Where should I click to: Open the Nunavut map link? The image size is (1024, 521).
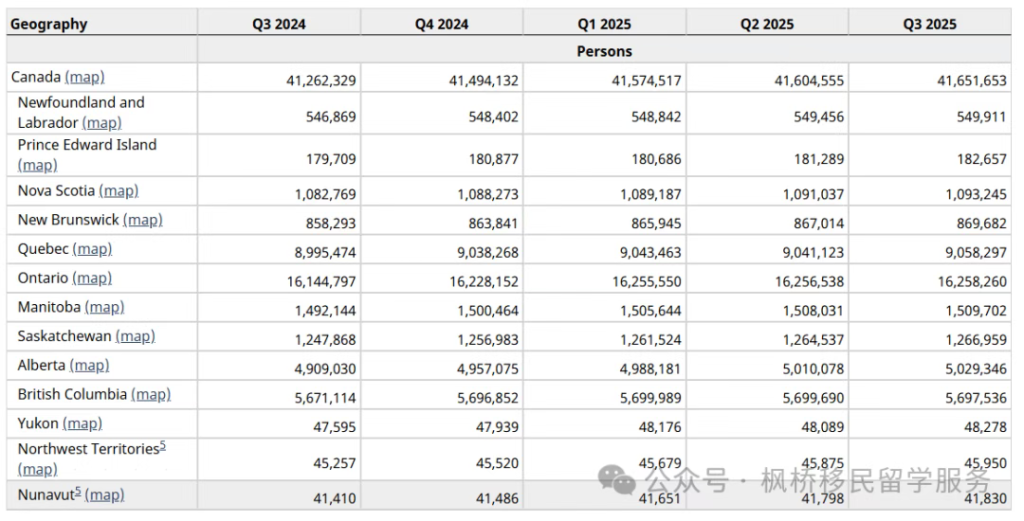(x=104, y=495)
